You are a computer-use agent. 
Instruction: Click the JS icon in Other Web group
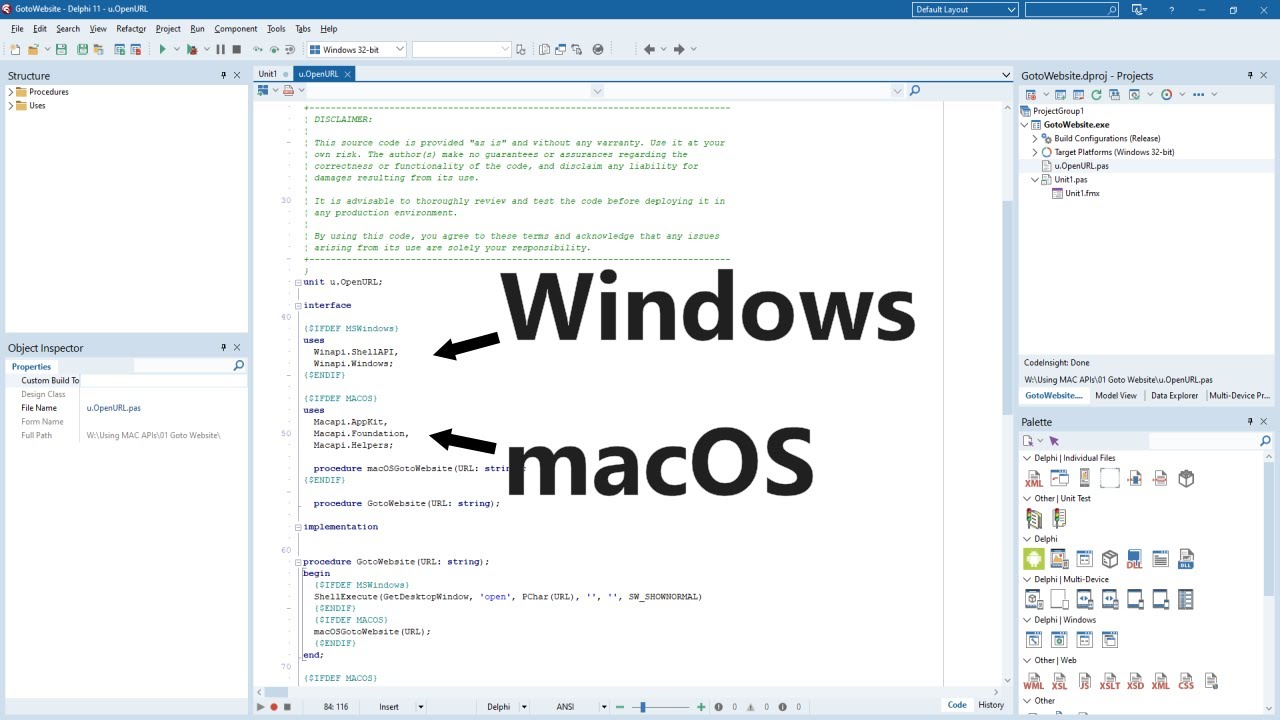point(1084,681)
